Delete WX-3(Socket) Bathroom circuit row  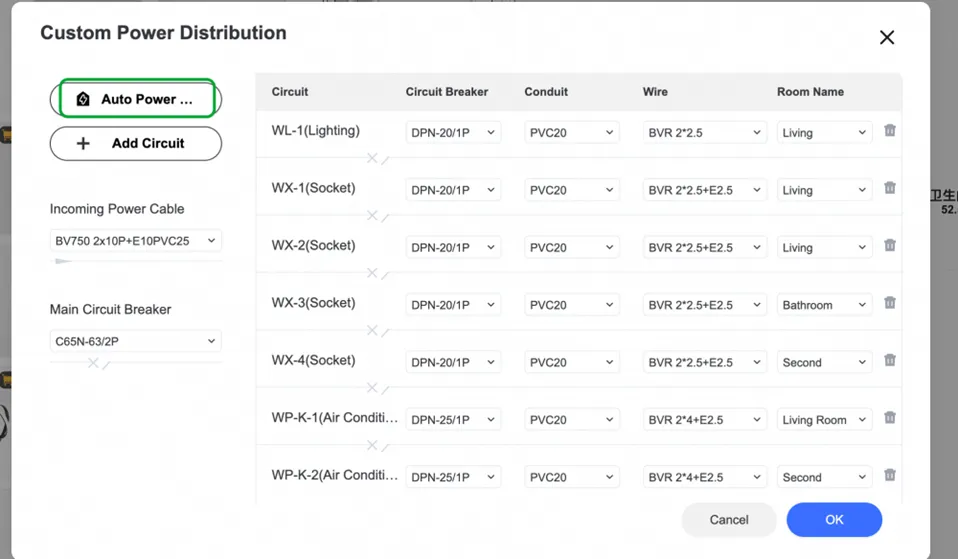coord(890,303)
